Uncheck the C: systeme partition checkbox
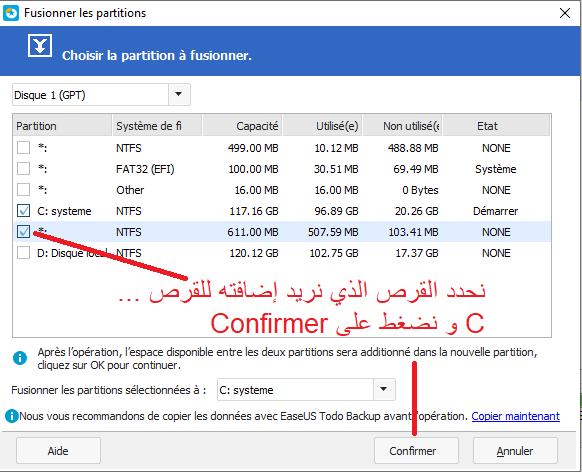Viewport: 582px width, 472px height. (23, 211)
